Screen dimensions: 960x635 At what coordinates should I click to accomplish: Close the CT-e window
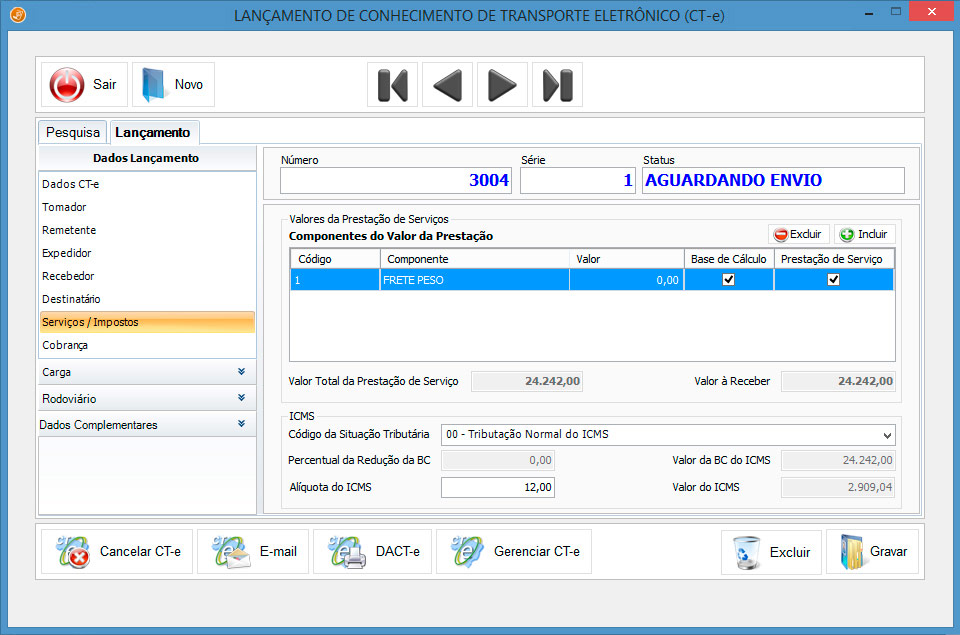coord(931,12)
